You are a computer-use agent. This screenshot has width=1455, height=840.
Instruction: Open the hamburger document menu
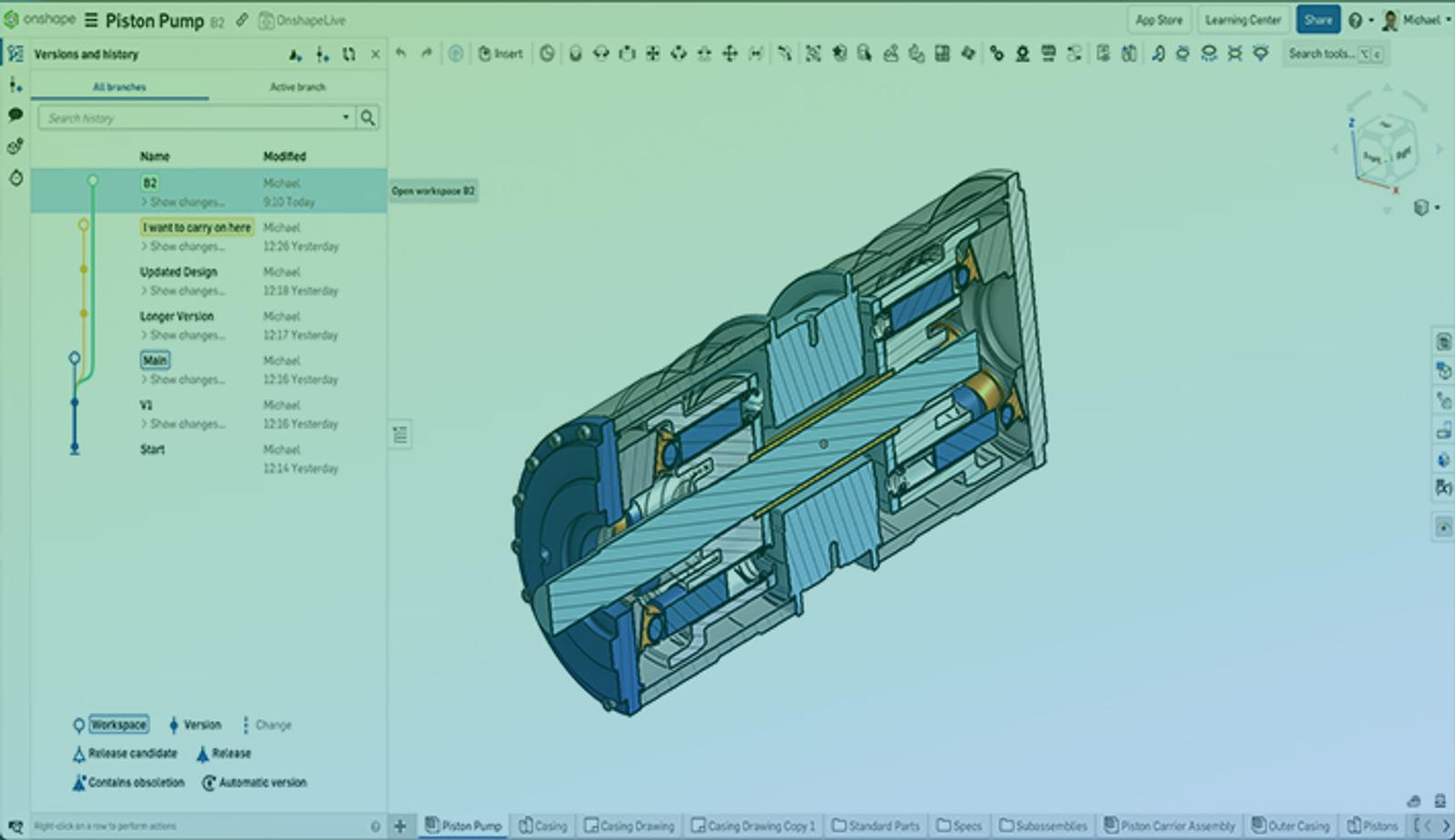(91, 20)
